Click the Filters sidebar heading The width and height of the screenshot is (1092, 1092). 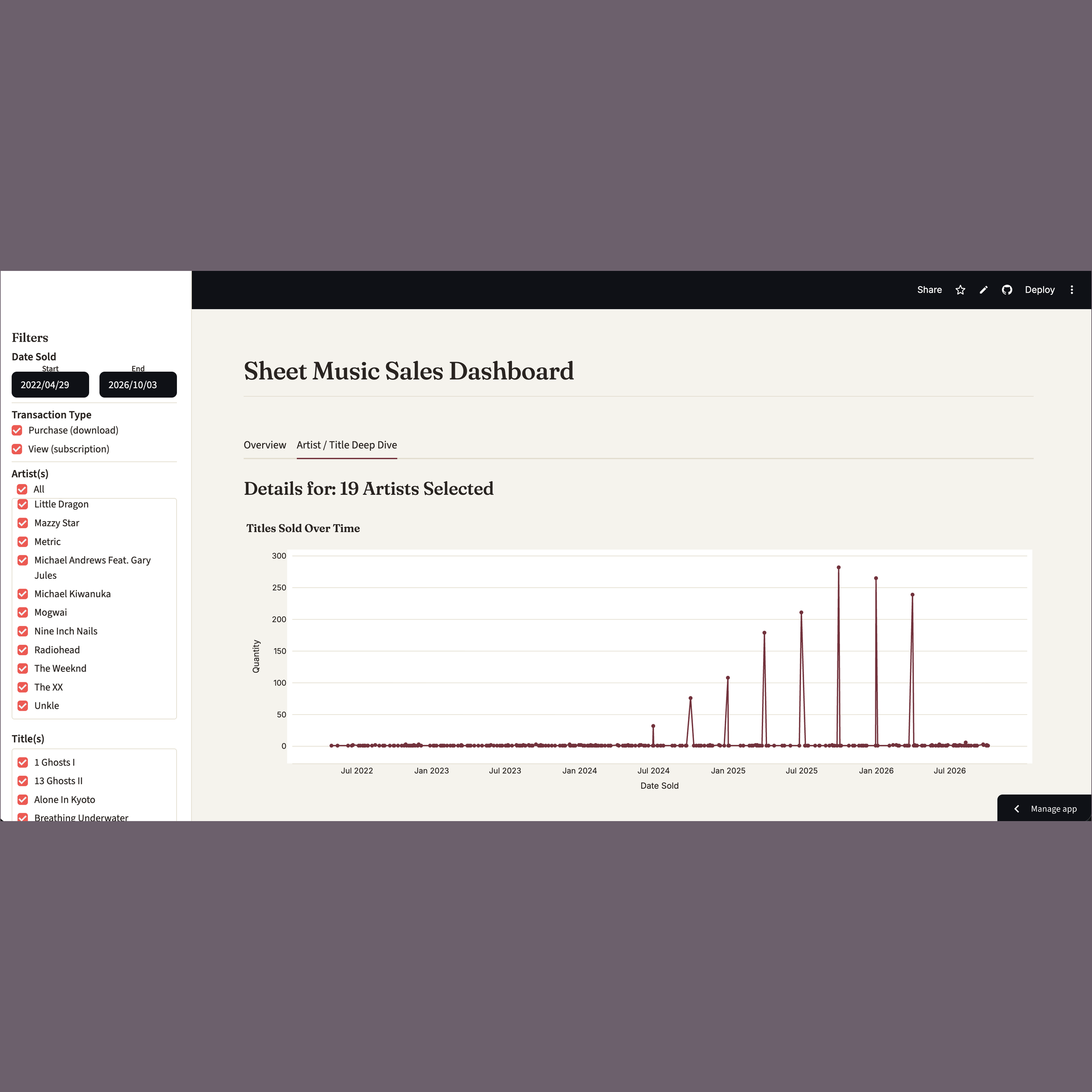pos(30,338)
